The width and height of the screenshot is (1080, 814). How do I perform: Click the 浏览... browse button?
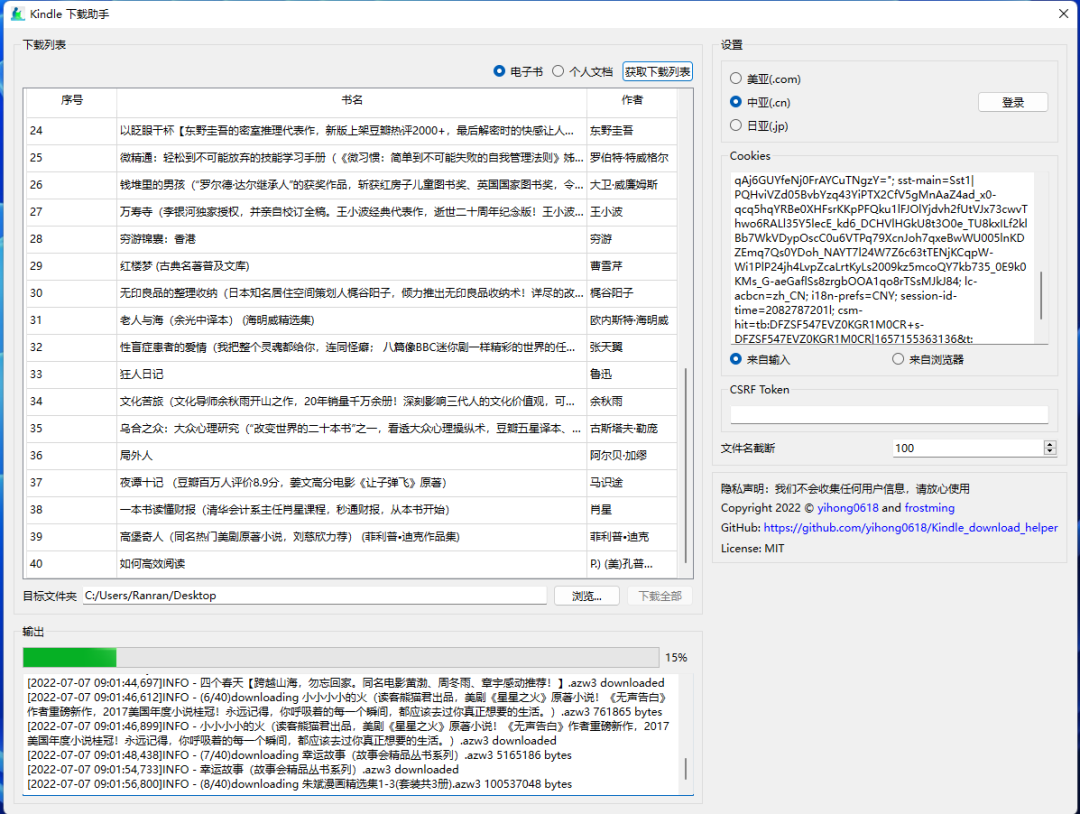[586, 596]
